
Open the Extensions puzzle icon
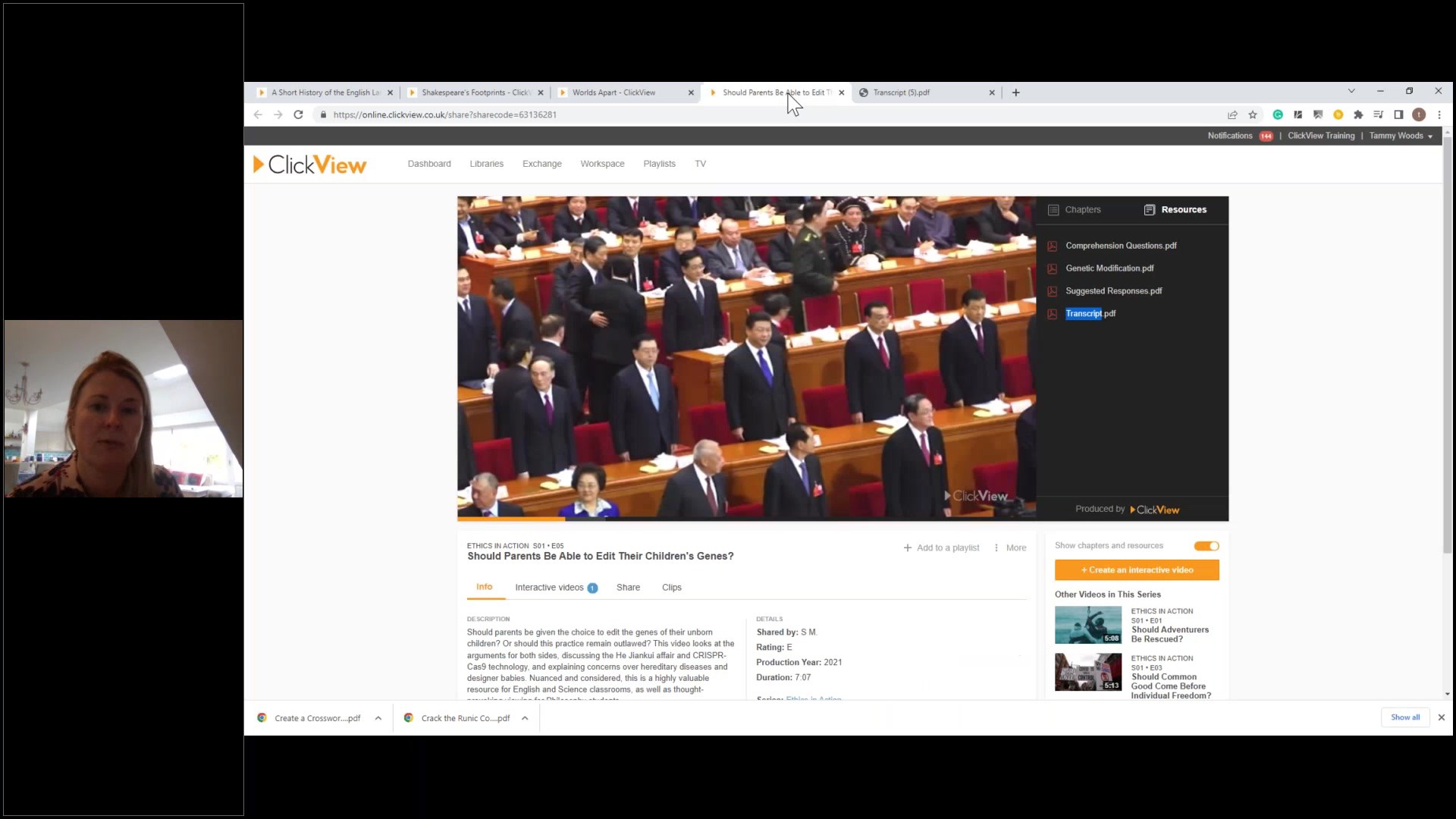pyautogui.click(x=1358, y=115)
